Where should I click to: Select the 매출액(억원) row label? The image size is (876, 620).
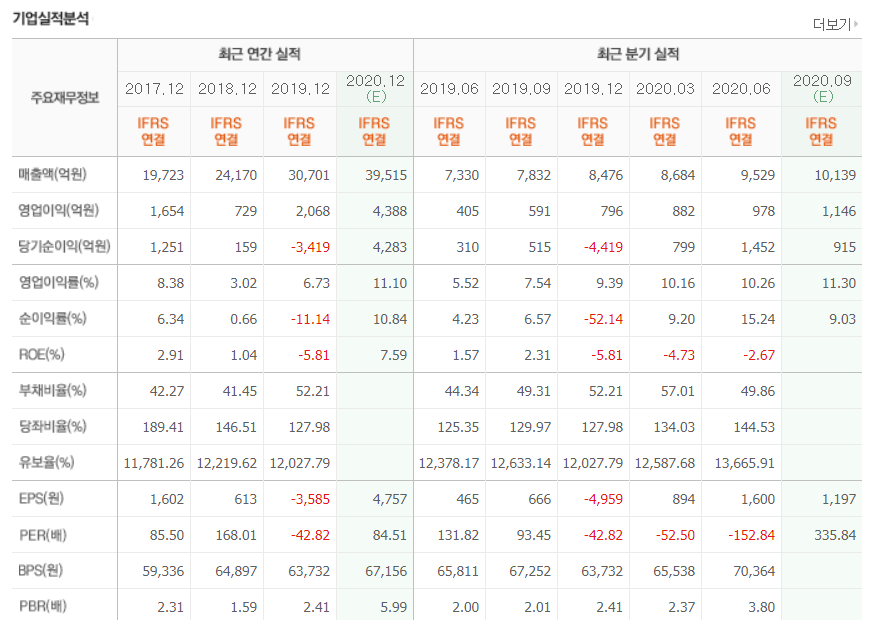53,174
